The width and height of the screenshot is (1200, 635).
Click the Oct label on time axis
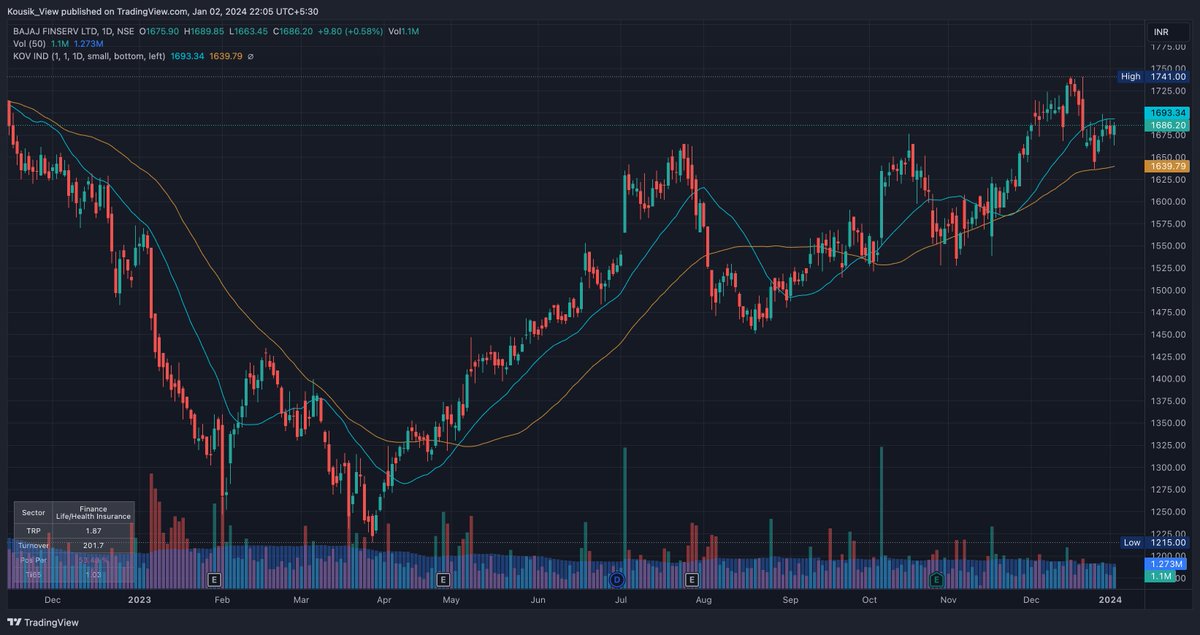click(x=869, y=599)
